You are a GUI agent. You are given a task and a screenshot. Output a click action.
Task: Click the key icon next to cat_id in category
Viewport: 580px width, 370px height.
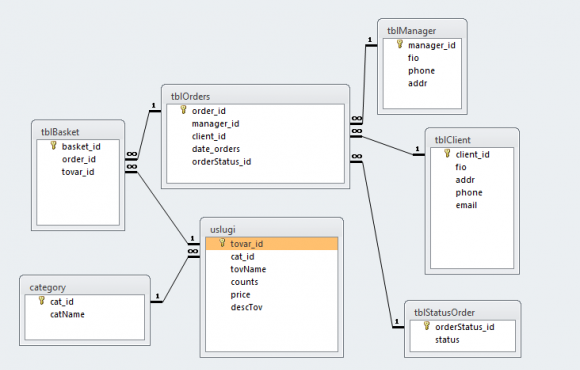point(41,301)
